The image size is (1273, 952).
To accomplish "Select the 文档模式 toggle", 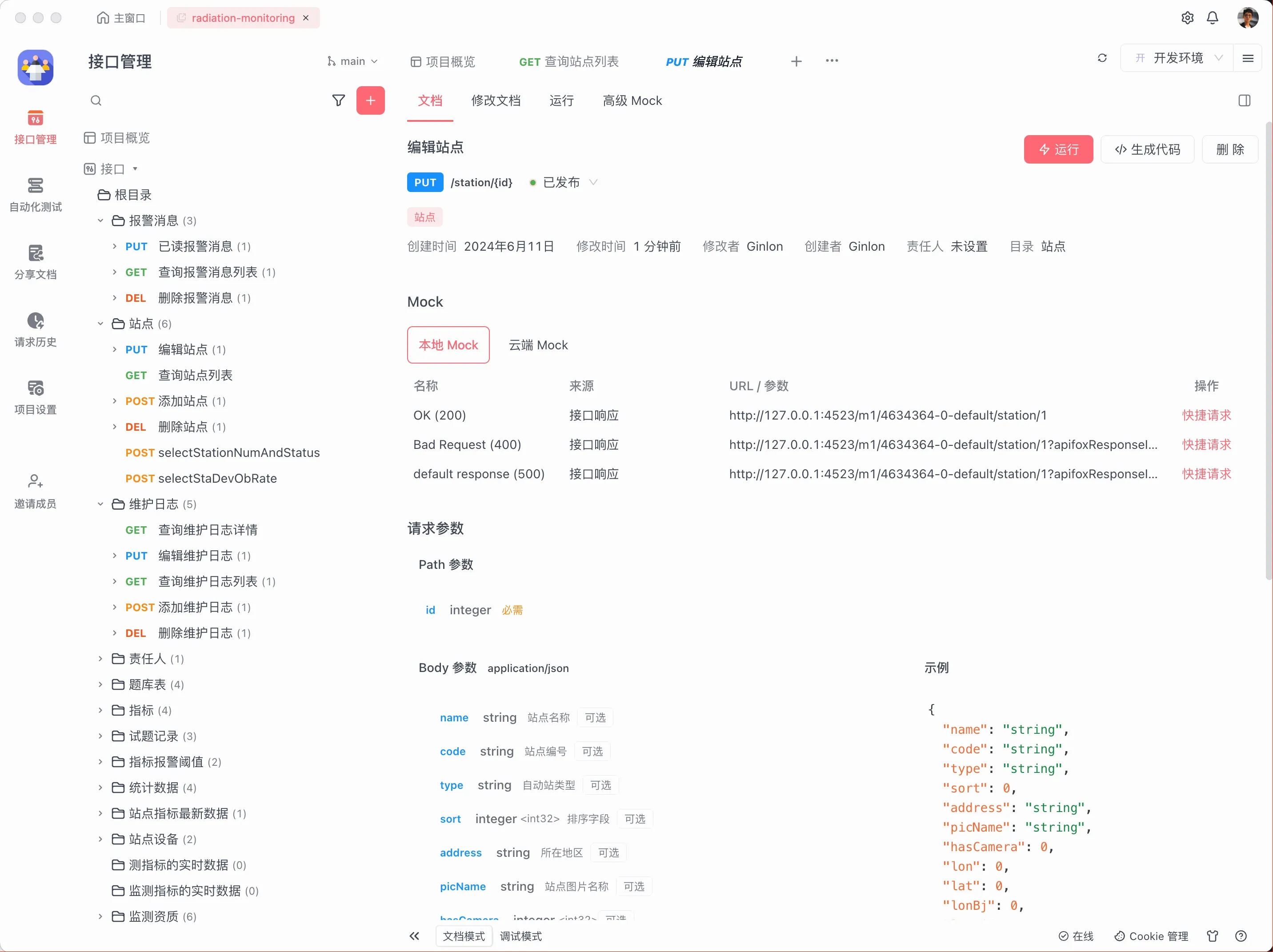I will [464, 936].
